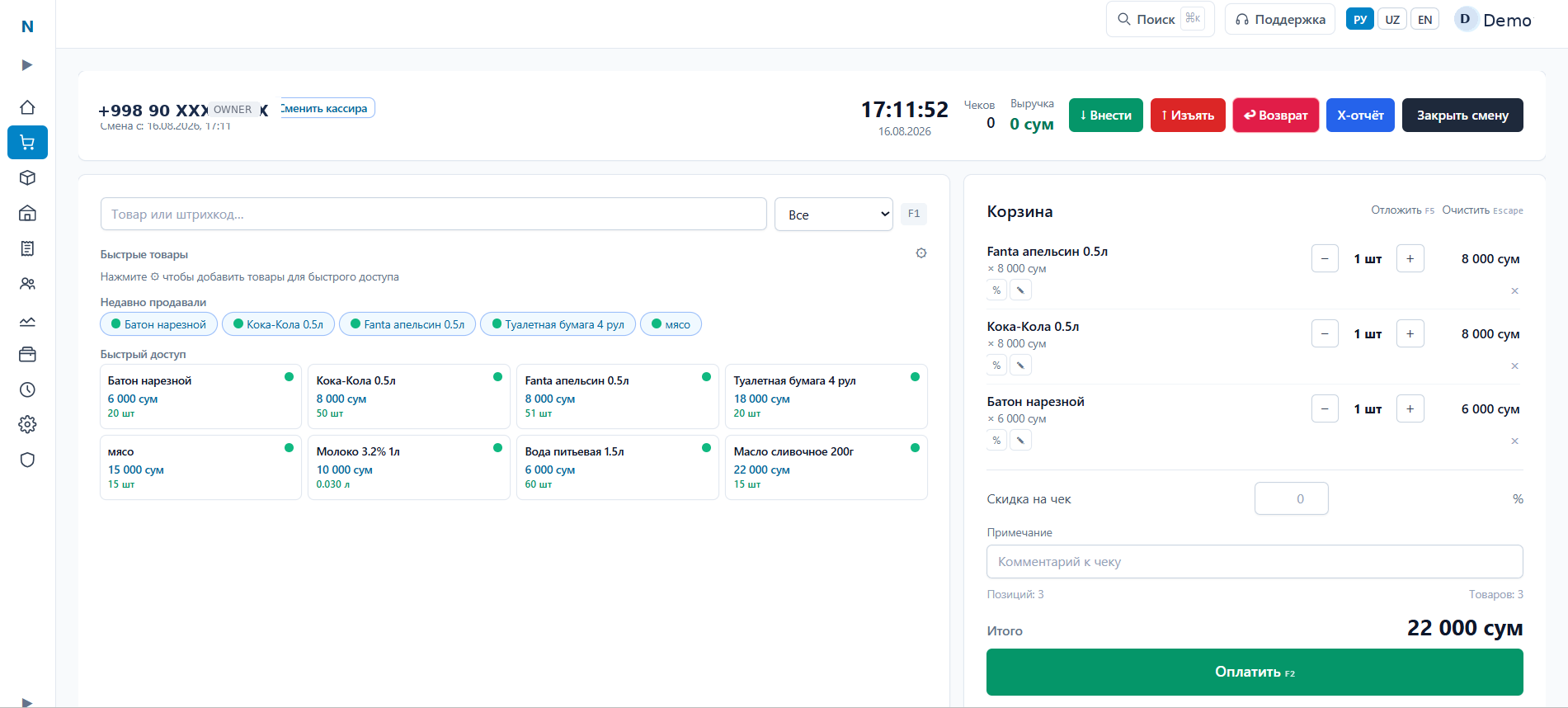
Task: Click the Внести deposit button
Action: point(1105,116)
